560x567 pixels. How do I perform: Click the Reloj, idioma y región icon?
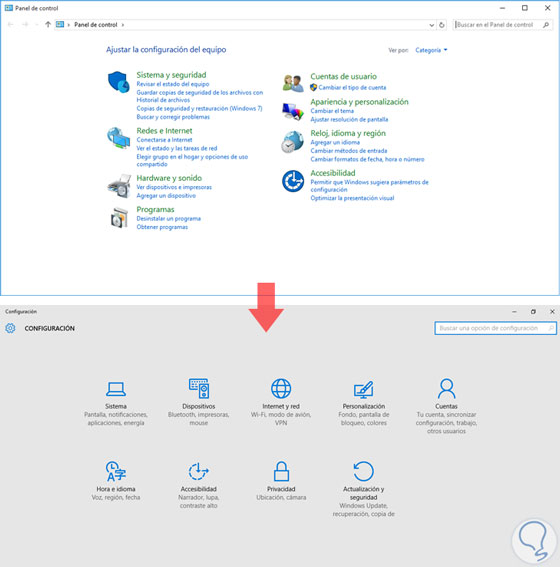coord(292,142)
